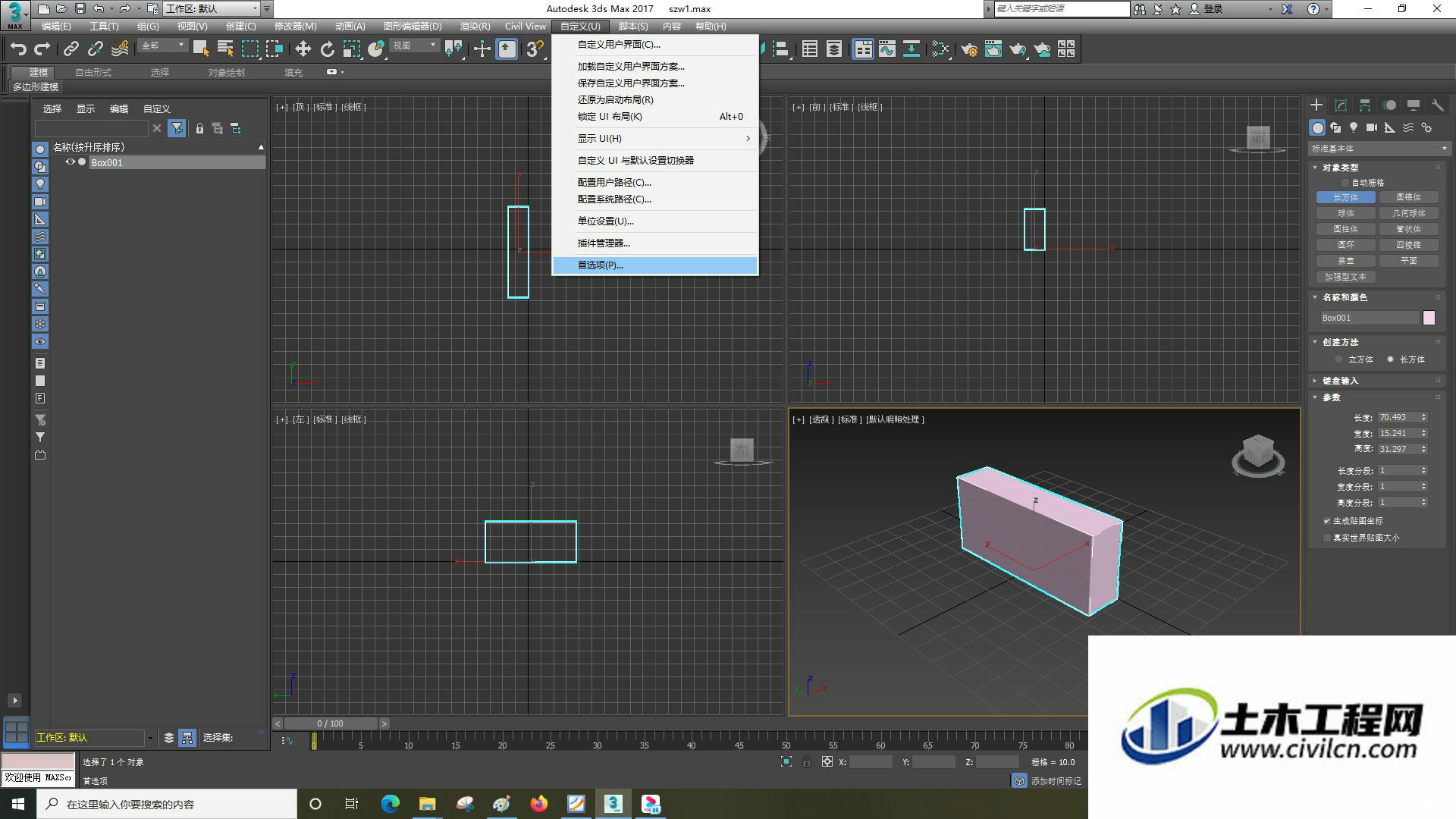This screenshot has width=1456, height=819.
Task: Toggle selection lock in status bar
Action: click(807, 762)
